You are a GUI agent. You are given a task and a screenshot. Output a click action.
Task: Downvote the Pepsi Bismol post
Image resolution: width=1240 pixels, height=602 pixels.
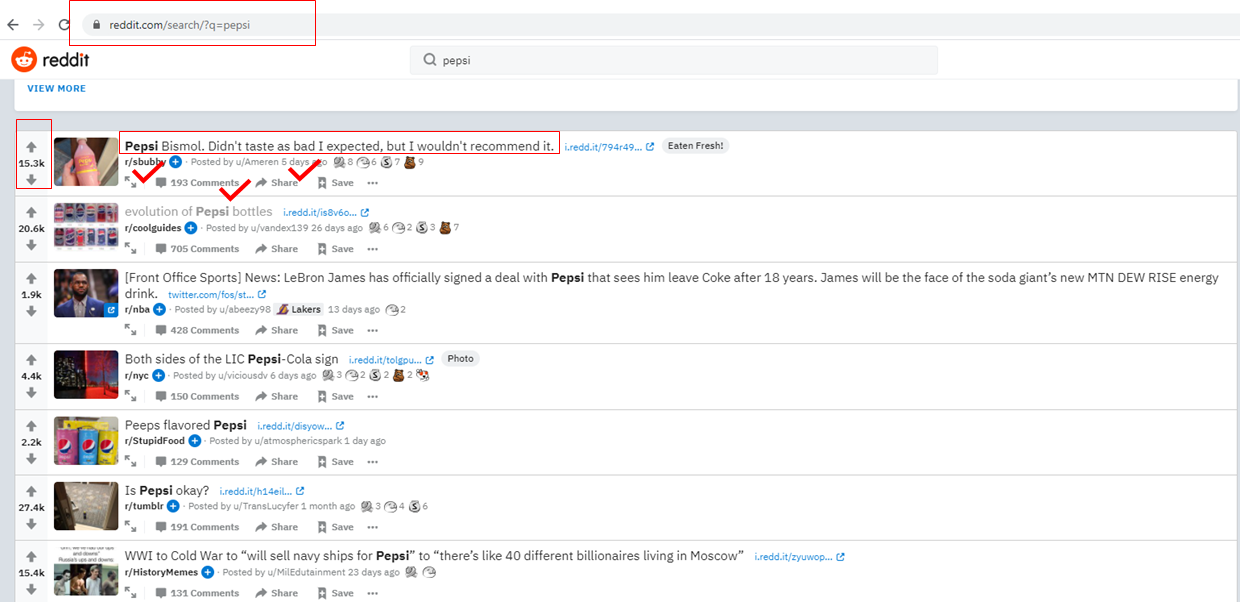31,180
